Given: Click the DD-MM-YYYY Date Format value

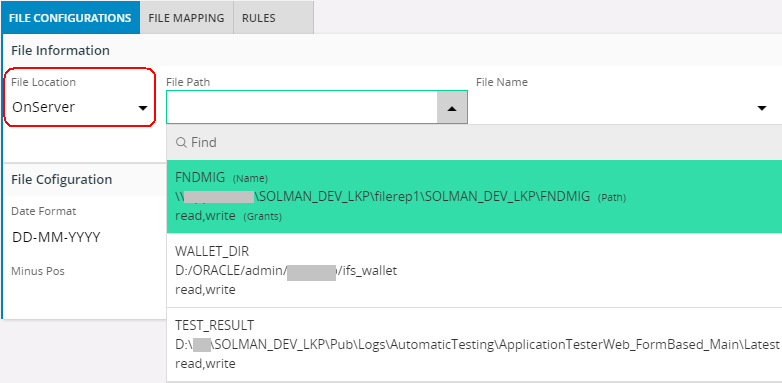Looking at the screenshot, I should coord(56,237).
